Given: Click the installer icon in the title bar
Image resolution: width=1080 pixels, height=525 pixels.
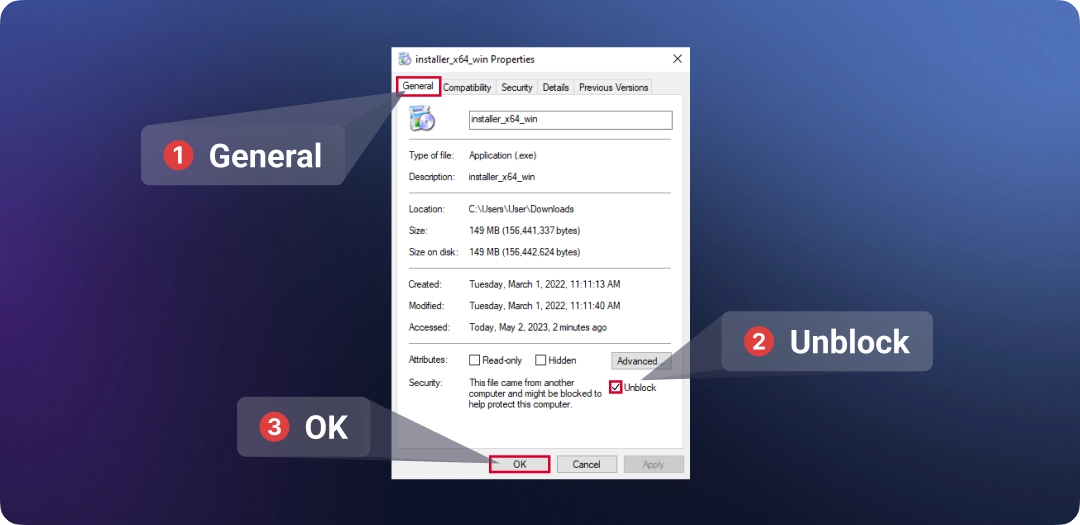Looking at the screenshot, I should coord(404,59).
